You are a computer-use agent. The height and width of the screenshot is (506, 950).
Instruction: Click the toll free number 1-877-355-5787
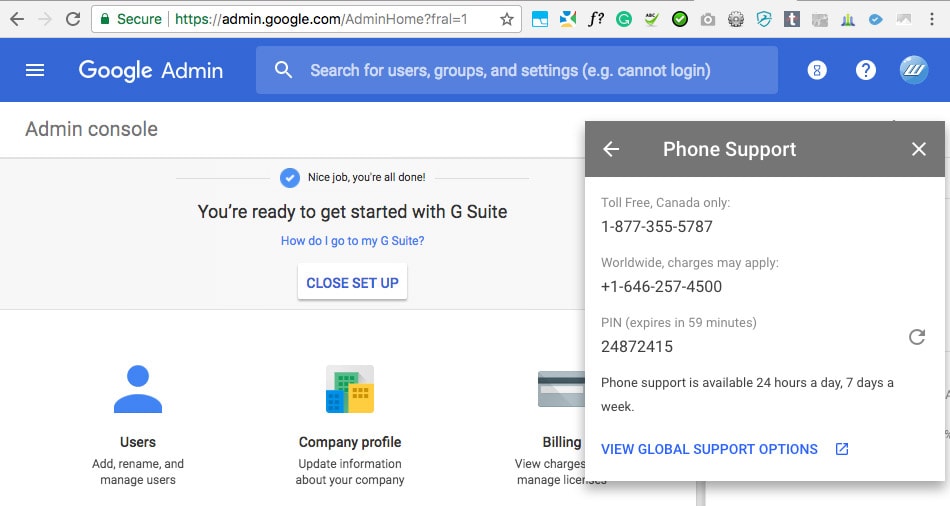(x=657, y=227)
